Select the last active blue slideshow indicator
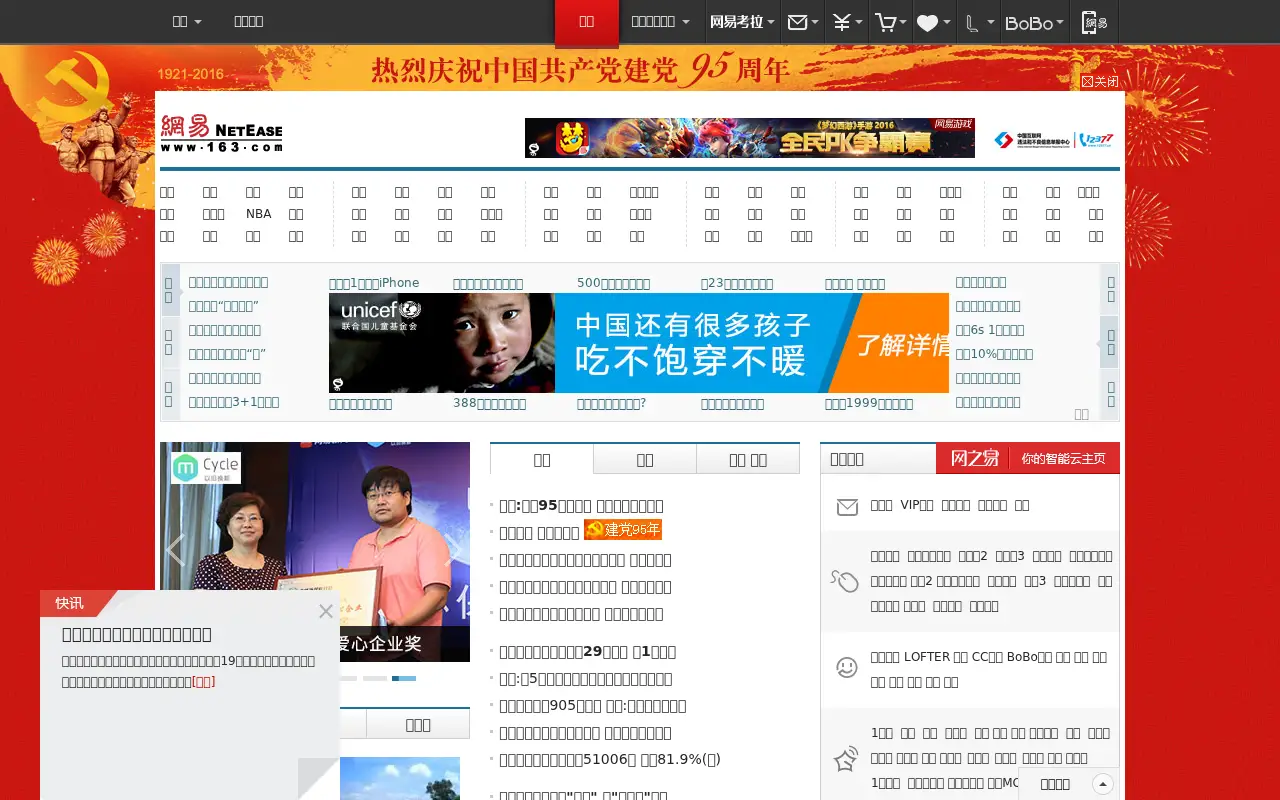The height and width of the screenshot is (800, 1280). (x=404, y=678)
